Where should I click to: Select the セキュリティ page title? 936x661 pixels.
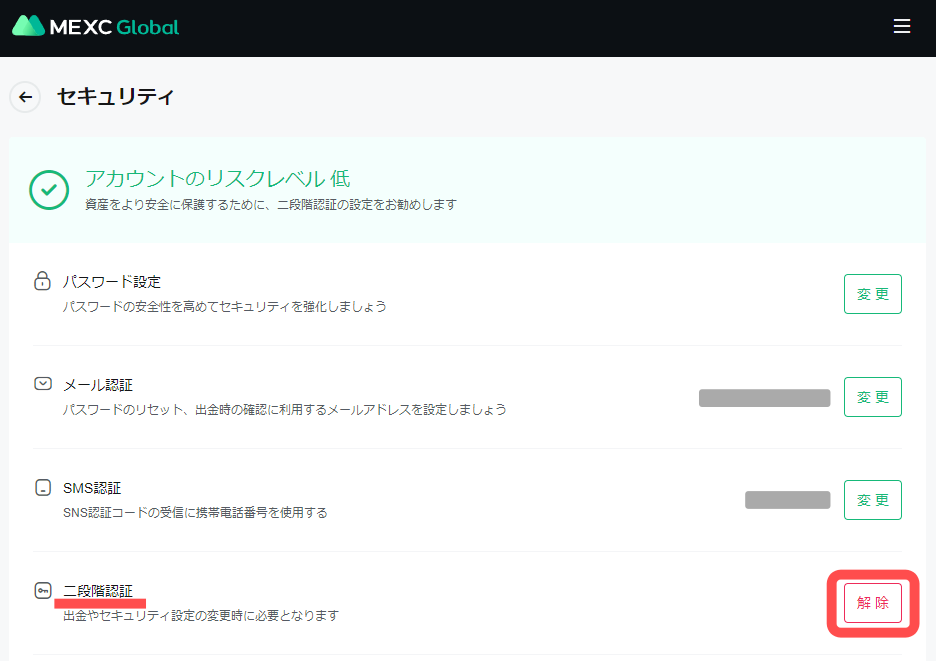click(x=115, y=96)
